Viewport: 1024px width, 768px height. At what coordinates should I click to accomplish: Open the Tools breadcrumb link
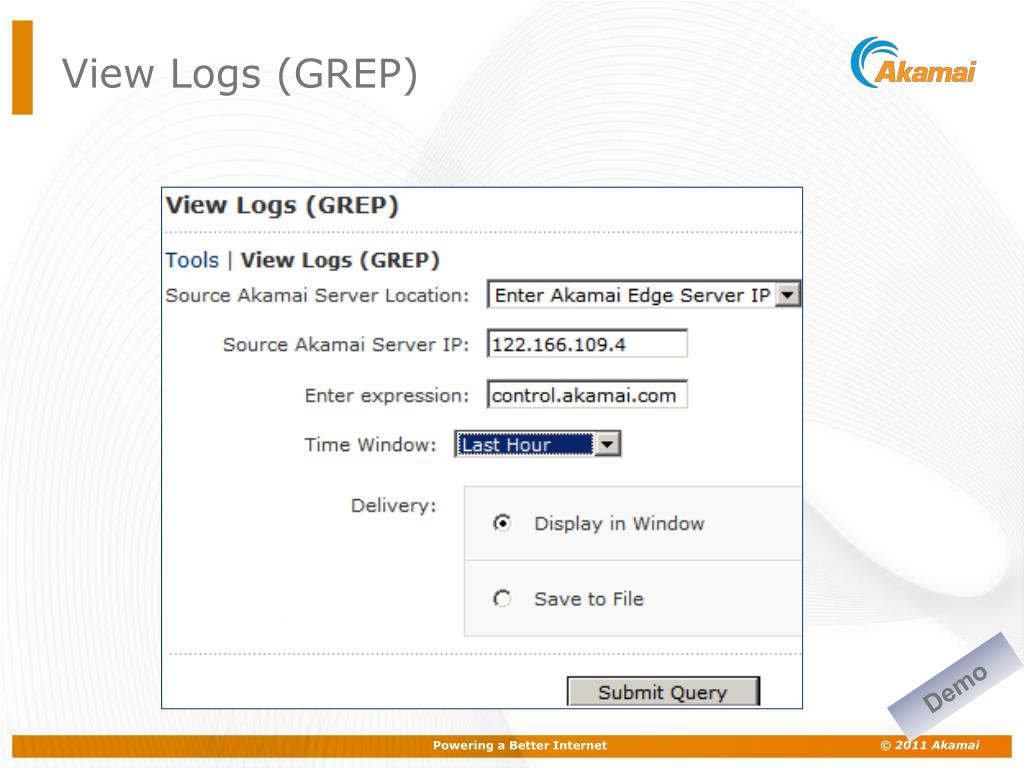192,260
